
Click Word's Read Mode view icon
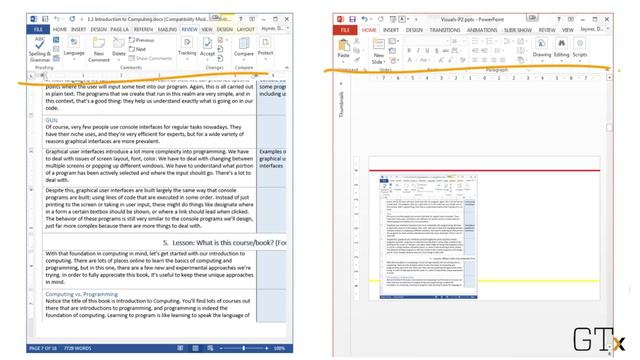coord(180,348)
